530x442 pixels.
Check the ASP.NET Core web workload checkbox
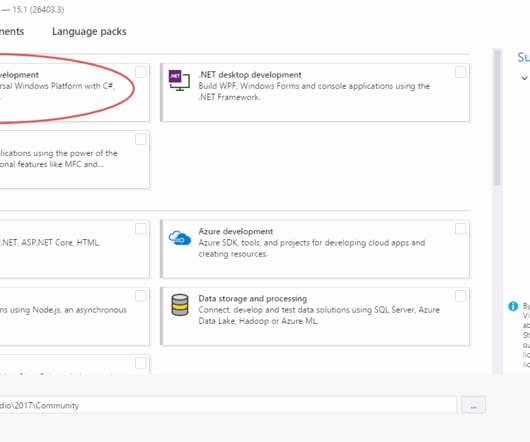tap(140, 229)
